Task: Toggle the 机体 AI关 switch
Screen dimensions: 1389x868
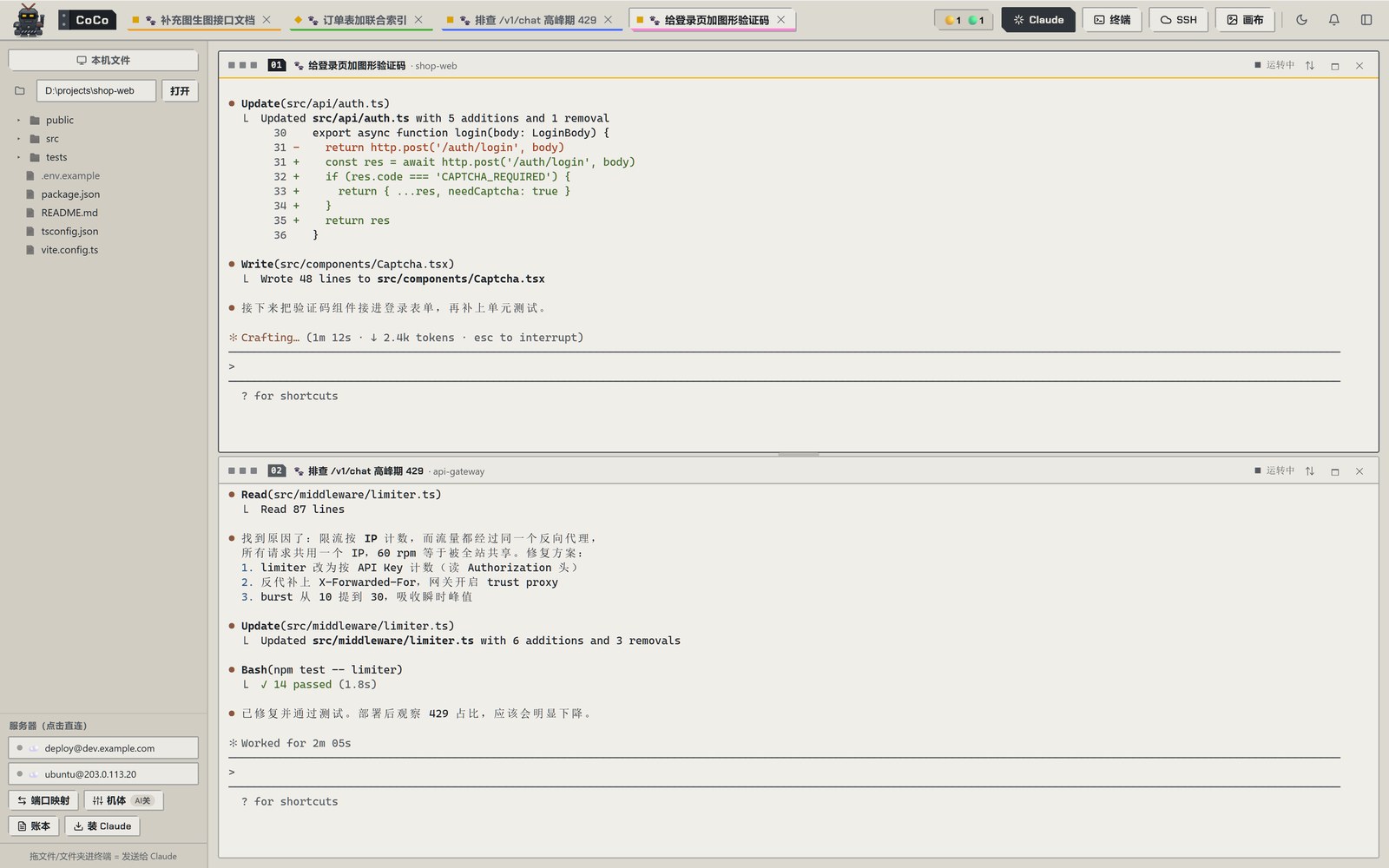Action: click(x=123, y=800)
